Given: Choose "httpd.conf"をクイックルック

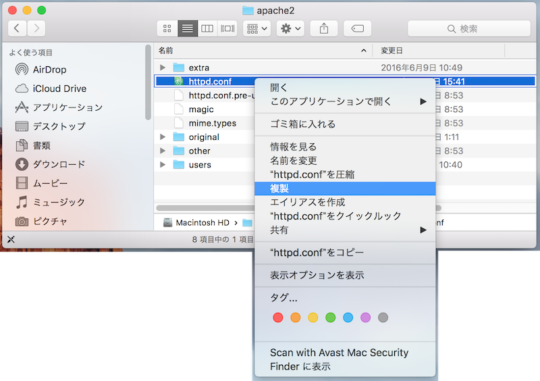Looking at the screenshot, I should click(x=345, y=216).
